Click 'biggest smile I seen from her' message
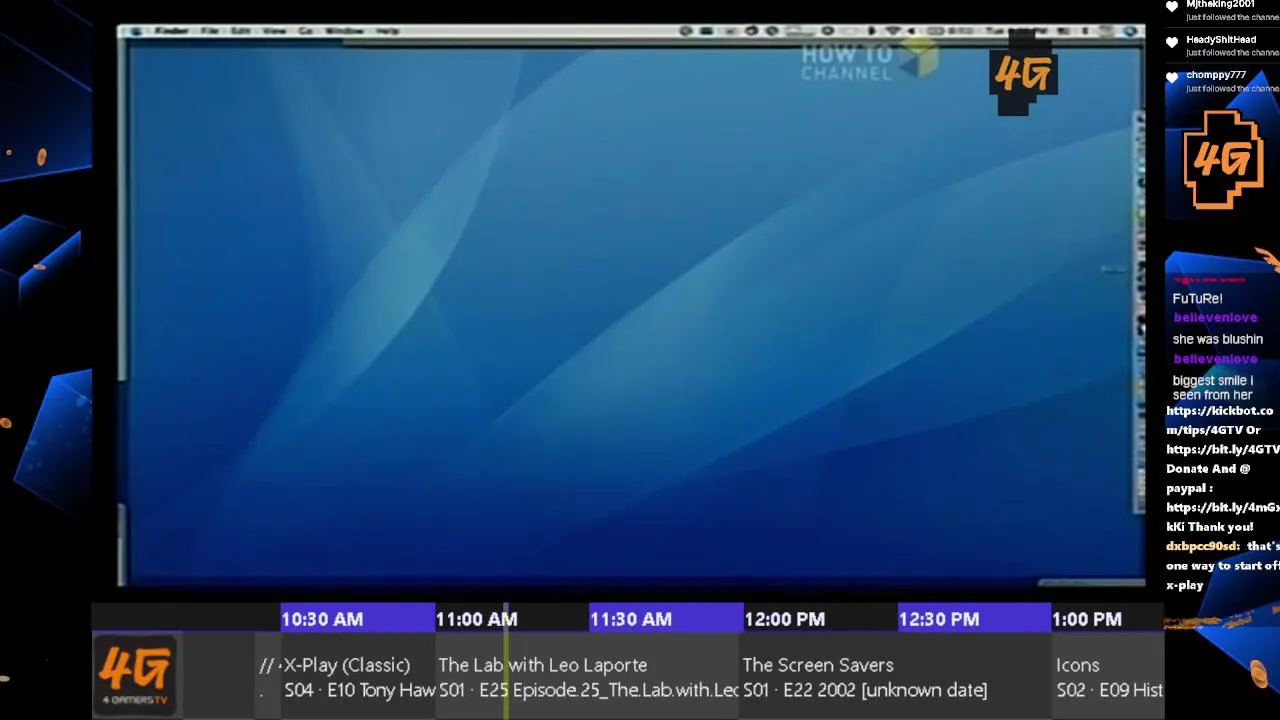The image size is (1280, 720). [x=1212, y=387]
